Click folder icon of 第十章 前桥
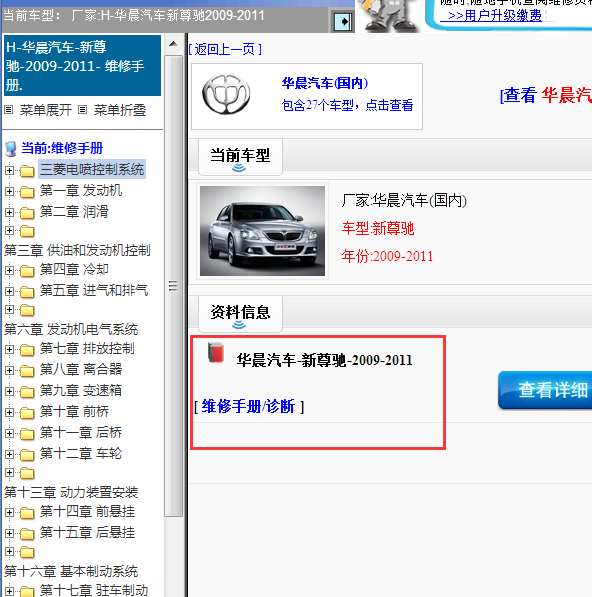The height and width of the screenshot is (597, 592). pos(27,412)
